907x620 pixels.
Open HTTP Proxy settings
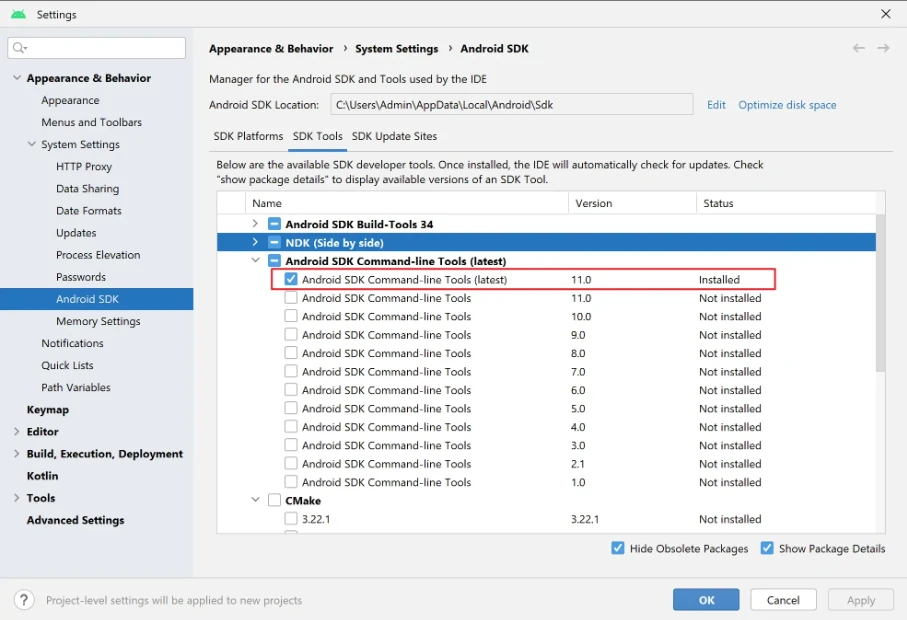pos(84,167)
